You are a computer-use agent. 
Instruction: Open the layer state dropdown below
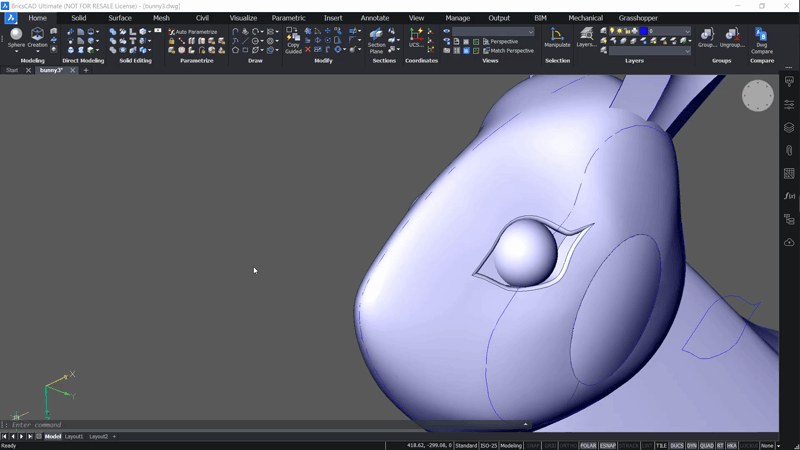click(649, 51)
